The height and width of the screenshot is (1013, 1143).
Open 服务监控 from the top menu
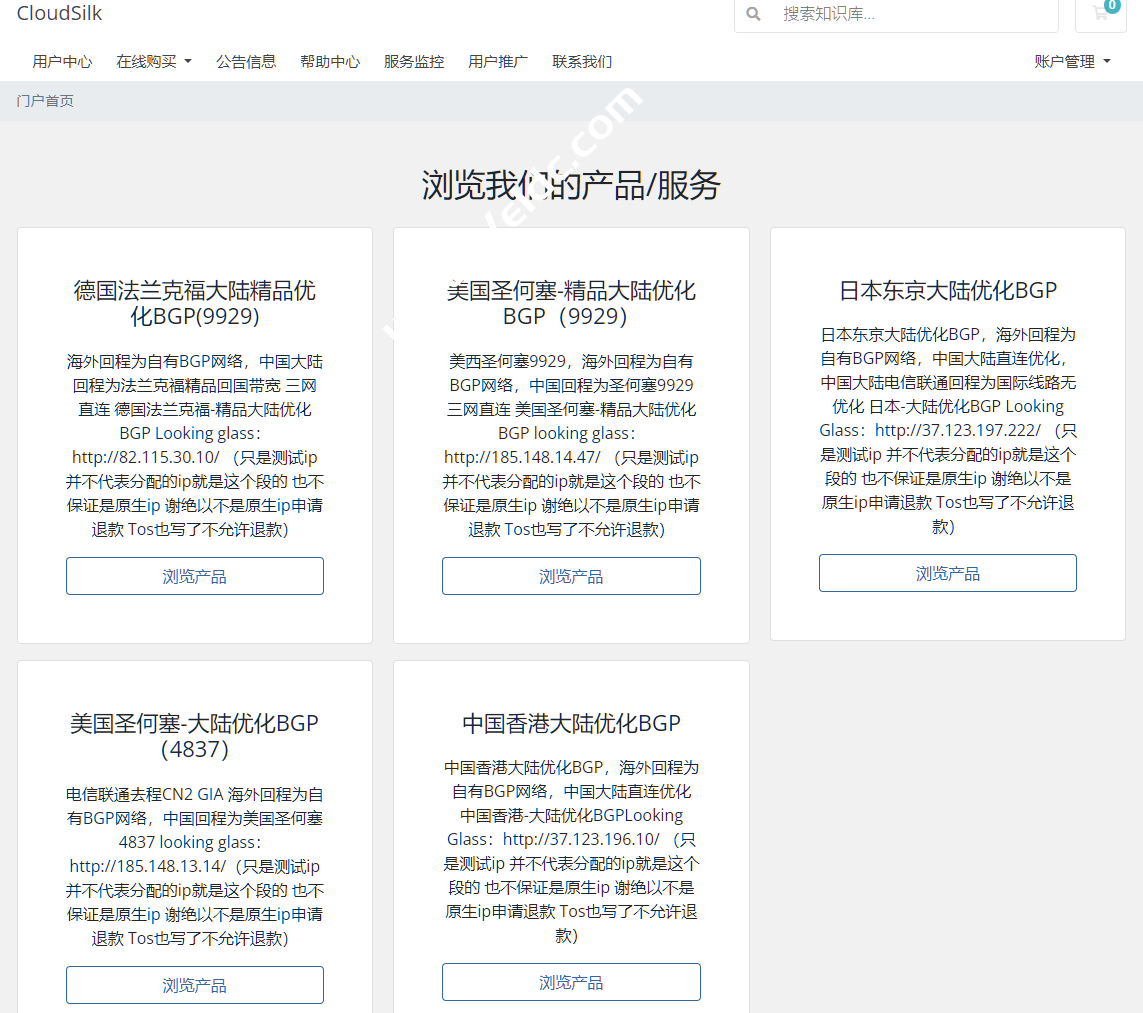(x=413, y=61)
